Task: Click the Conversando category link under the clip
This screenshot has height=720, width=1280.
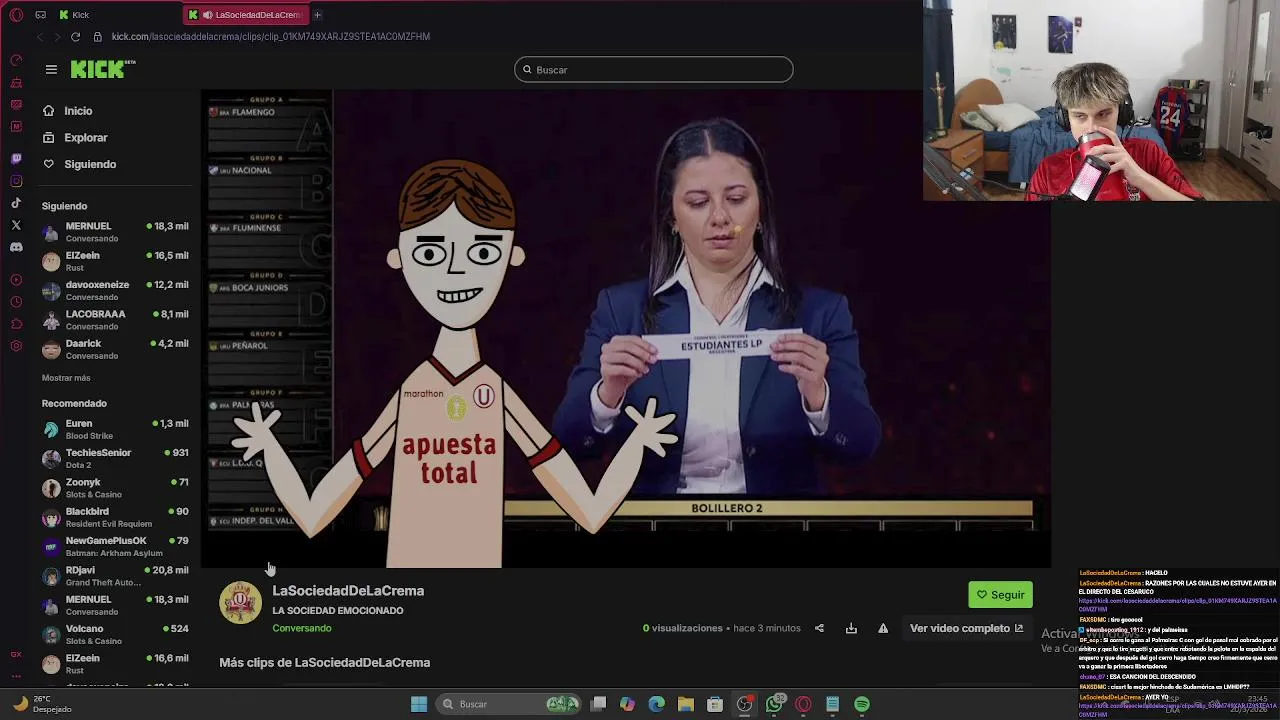Action: pyautogui.click(x=302, y=628)
